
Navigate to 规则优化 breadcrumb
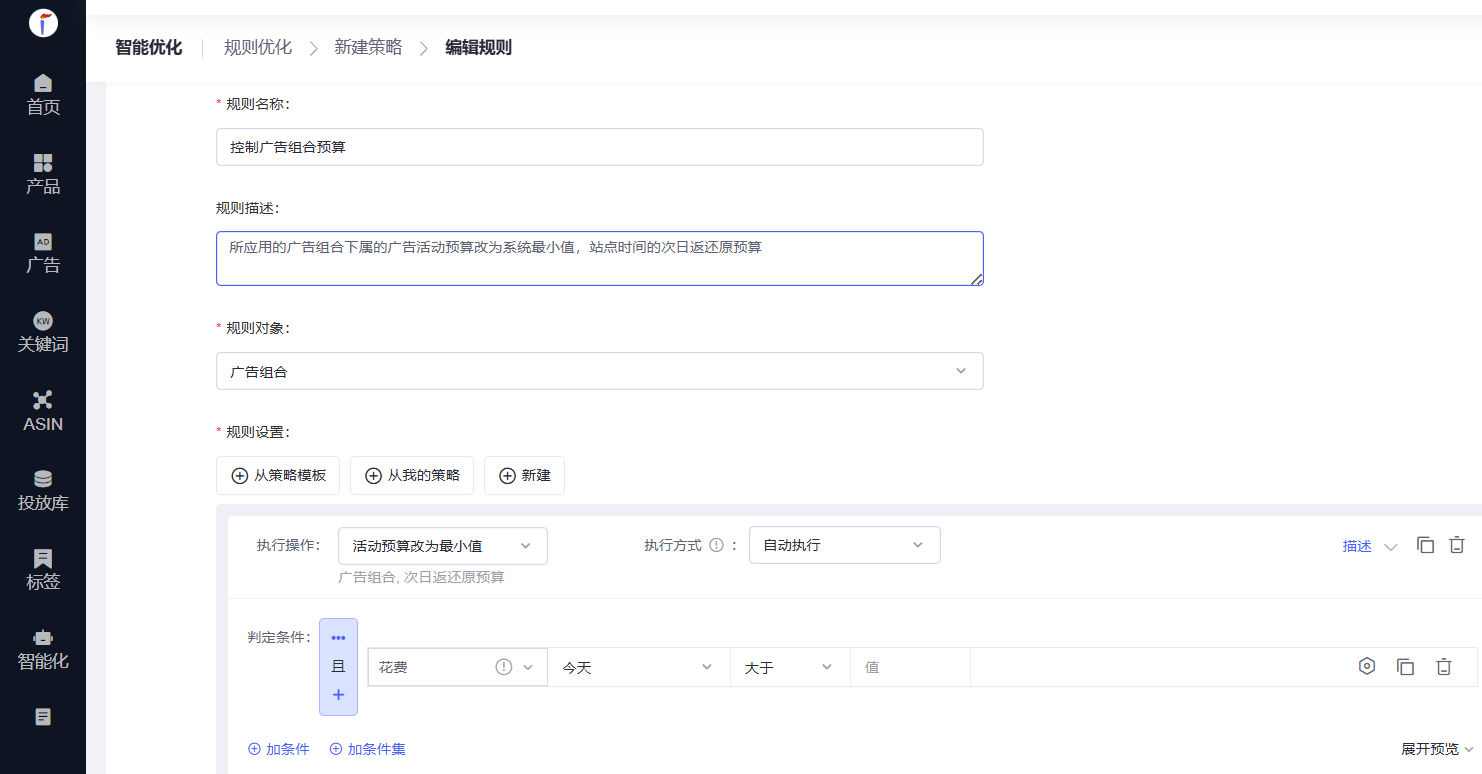click(258, 47)
